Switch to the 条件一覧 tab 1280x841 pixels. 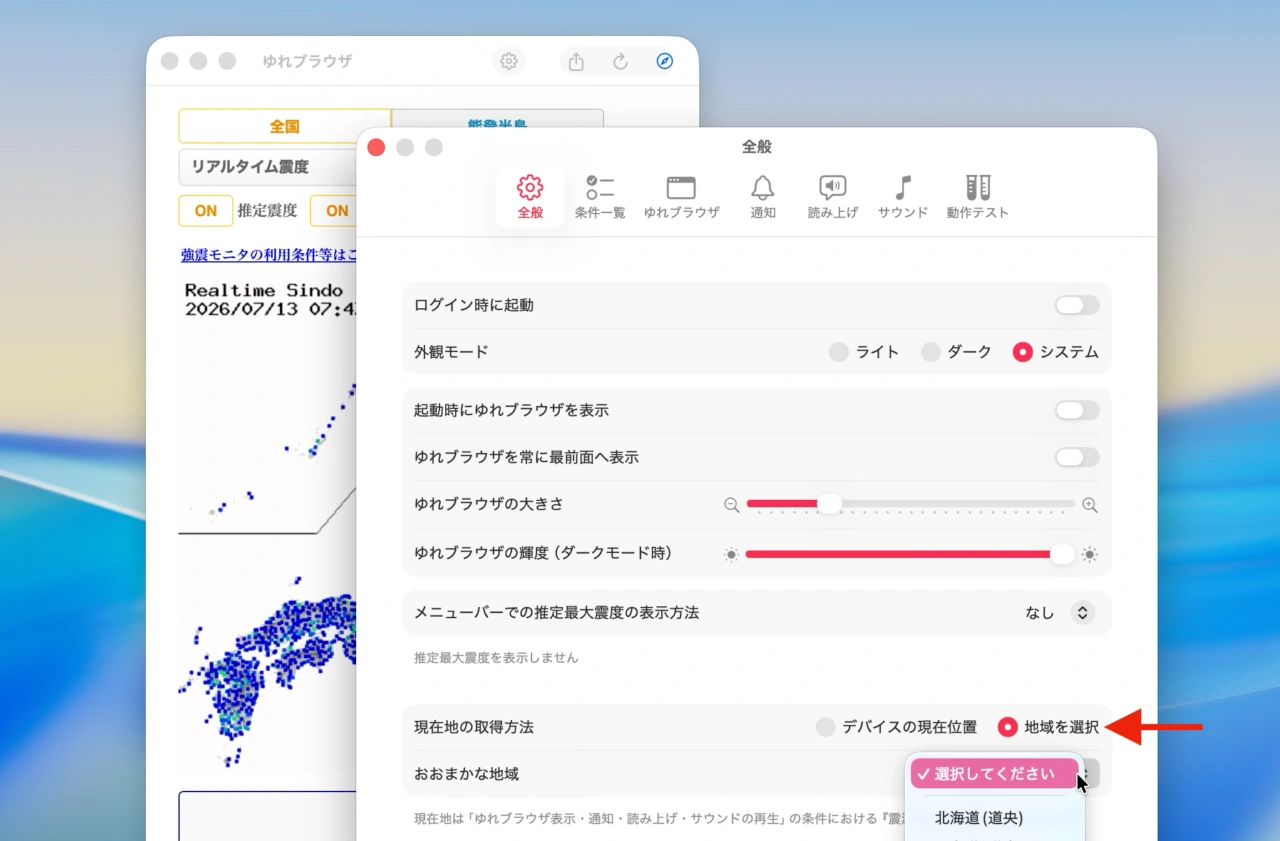click(600, 197)
